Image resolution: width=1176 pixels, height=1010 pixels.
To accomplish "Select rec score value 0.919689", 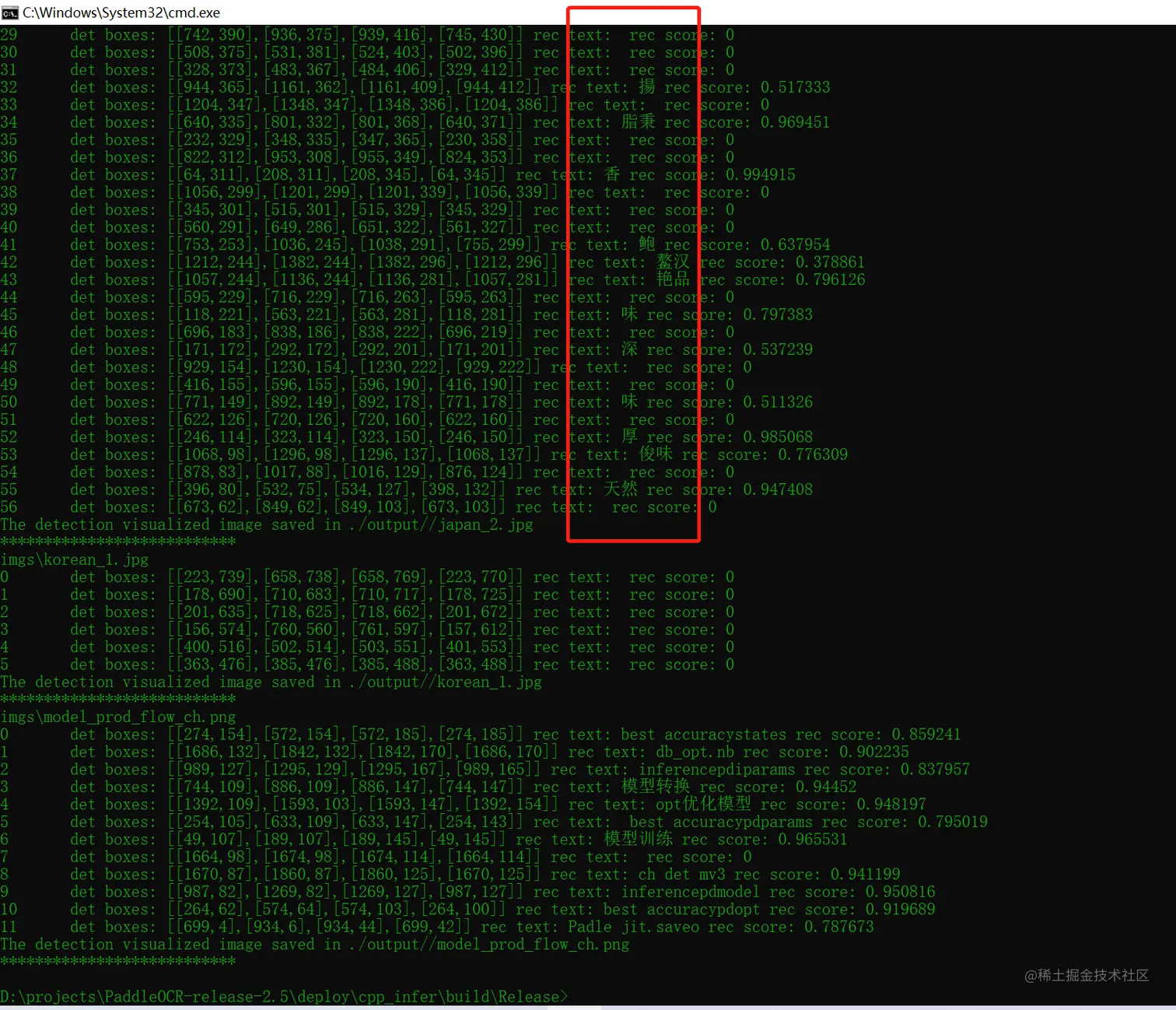I will click(900, 909).
